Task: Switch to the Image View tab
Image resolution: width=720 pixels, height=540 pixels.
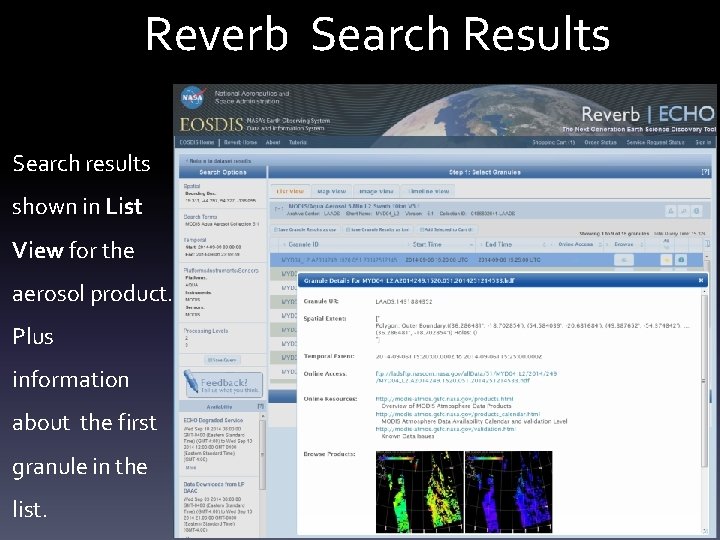Action: [376, 191]
